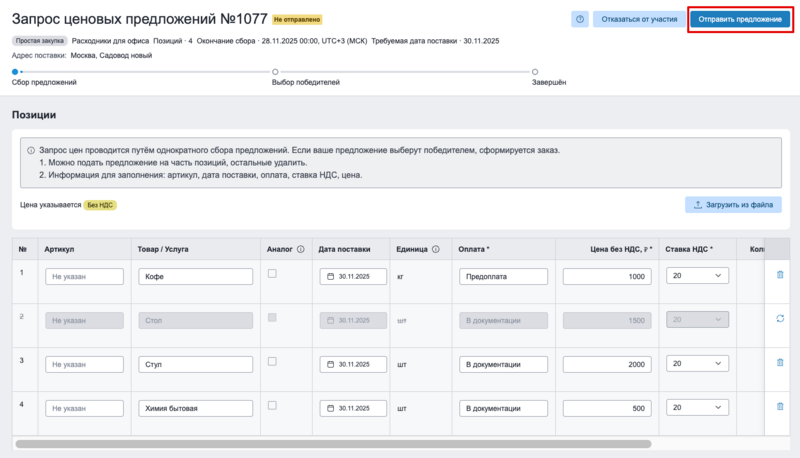This screenshot has width=800, height=458.
Task: Click info icon next to Аналог header
Action: coord(300,249)
